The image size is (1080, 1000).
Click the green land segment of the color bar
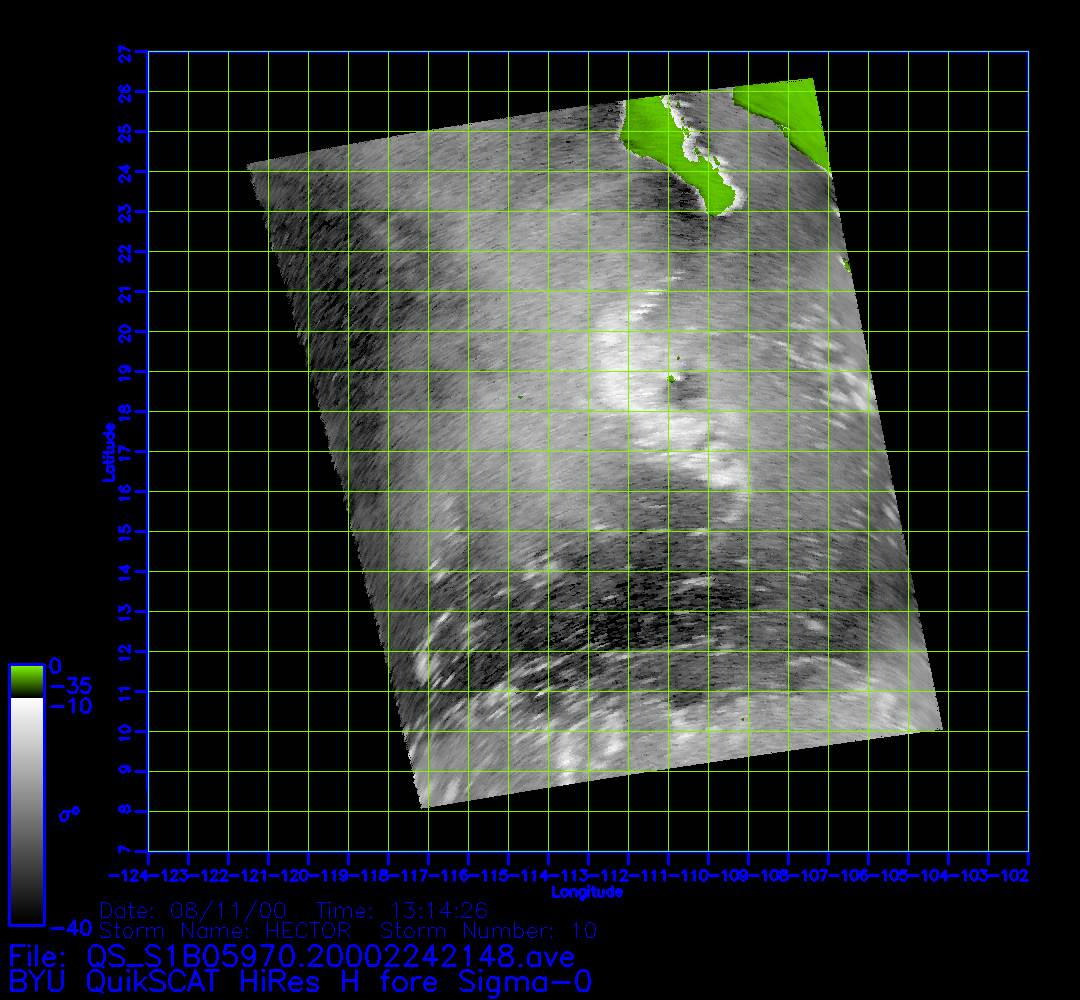click(26, 682)
